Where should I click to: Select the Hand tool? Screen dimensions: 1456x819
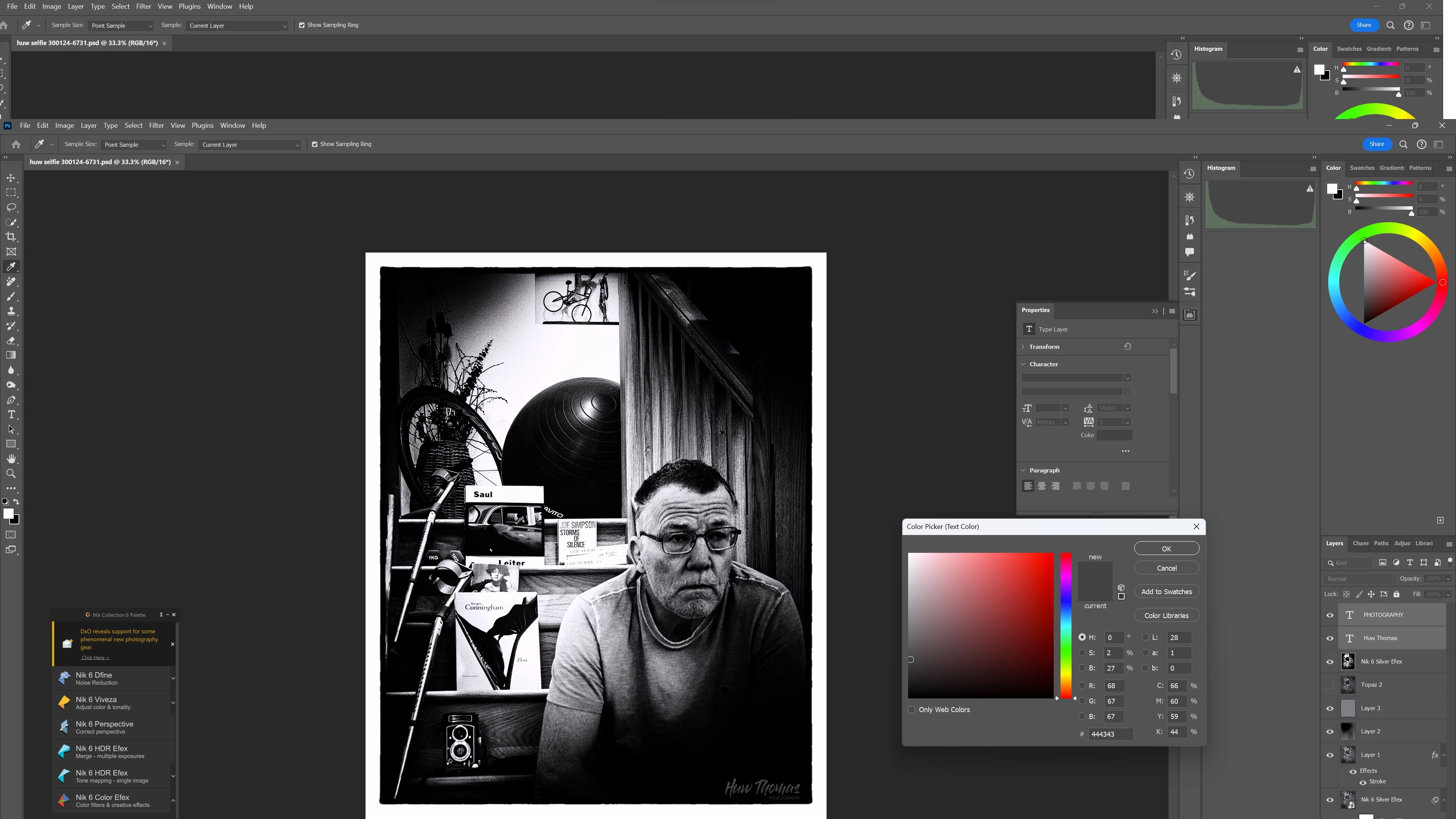click(x=11, y=458)
